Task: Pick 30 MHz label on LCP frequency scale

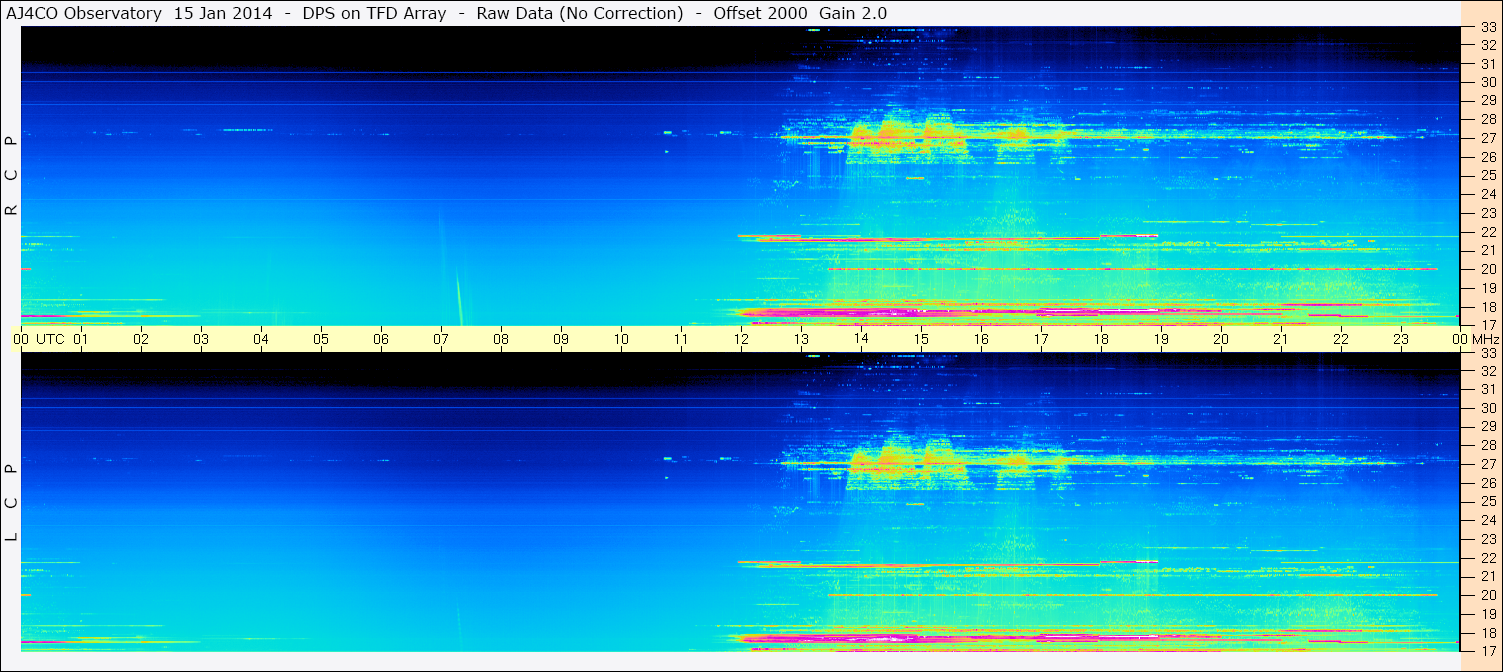Action: point(1488,408)
